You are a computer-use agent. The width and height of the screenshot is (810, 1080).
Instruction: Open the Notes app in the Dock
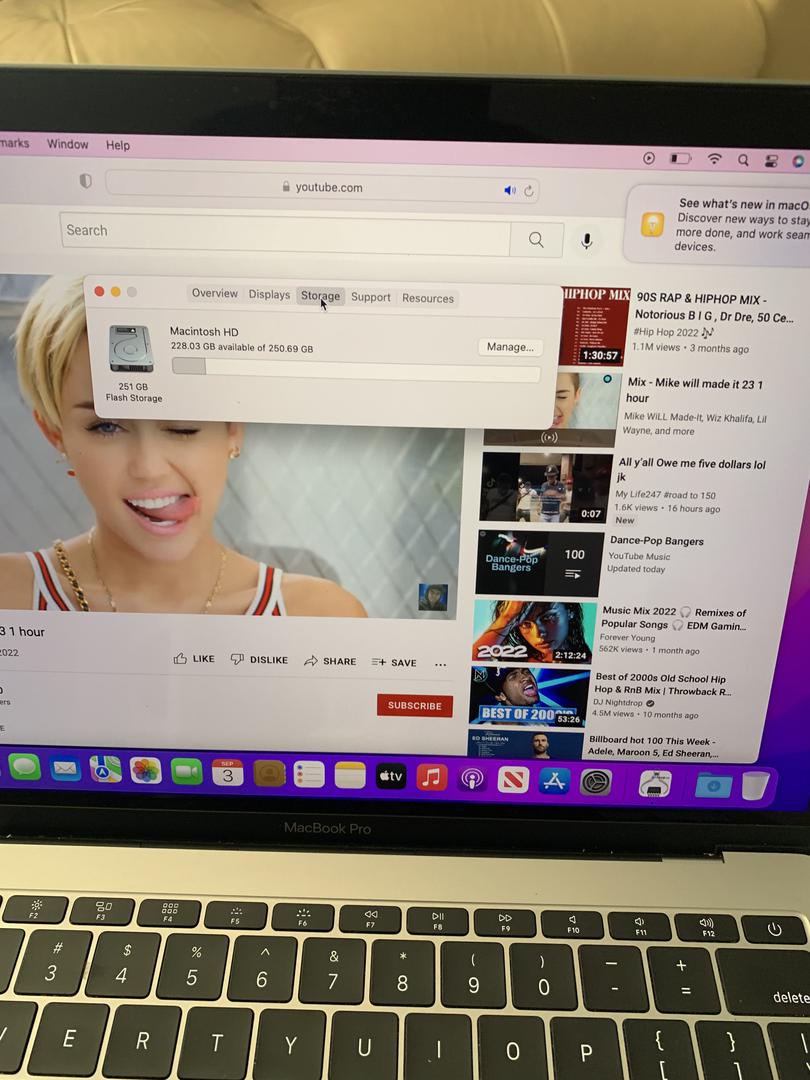(x=350, y=776)
